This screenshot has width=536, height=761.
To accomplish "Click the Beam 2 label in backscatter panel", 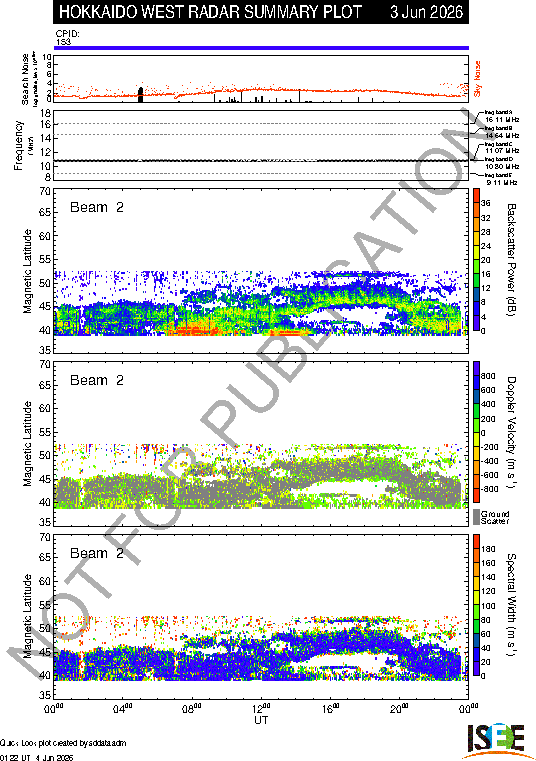I will 97,207.
